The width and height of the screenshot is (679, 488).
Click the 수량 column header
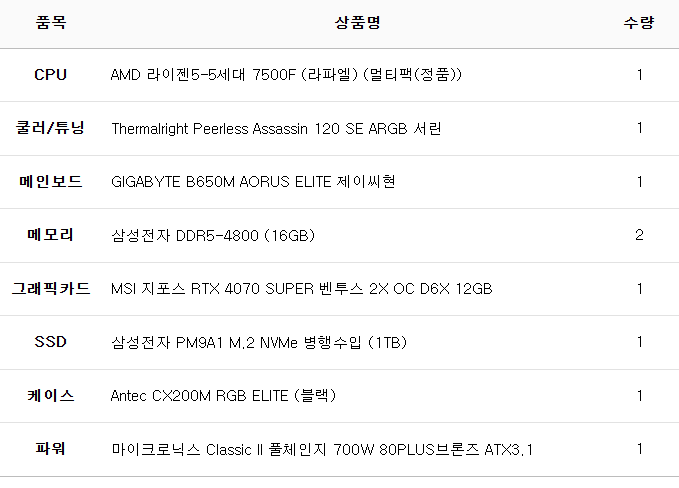[x=639, y=22]
